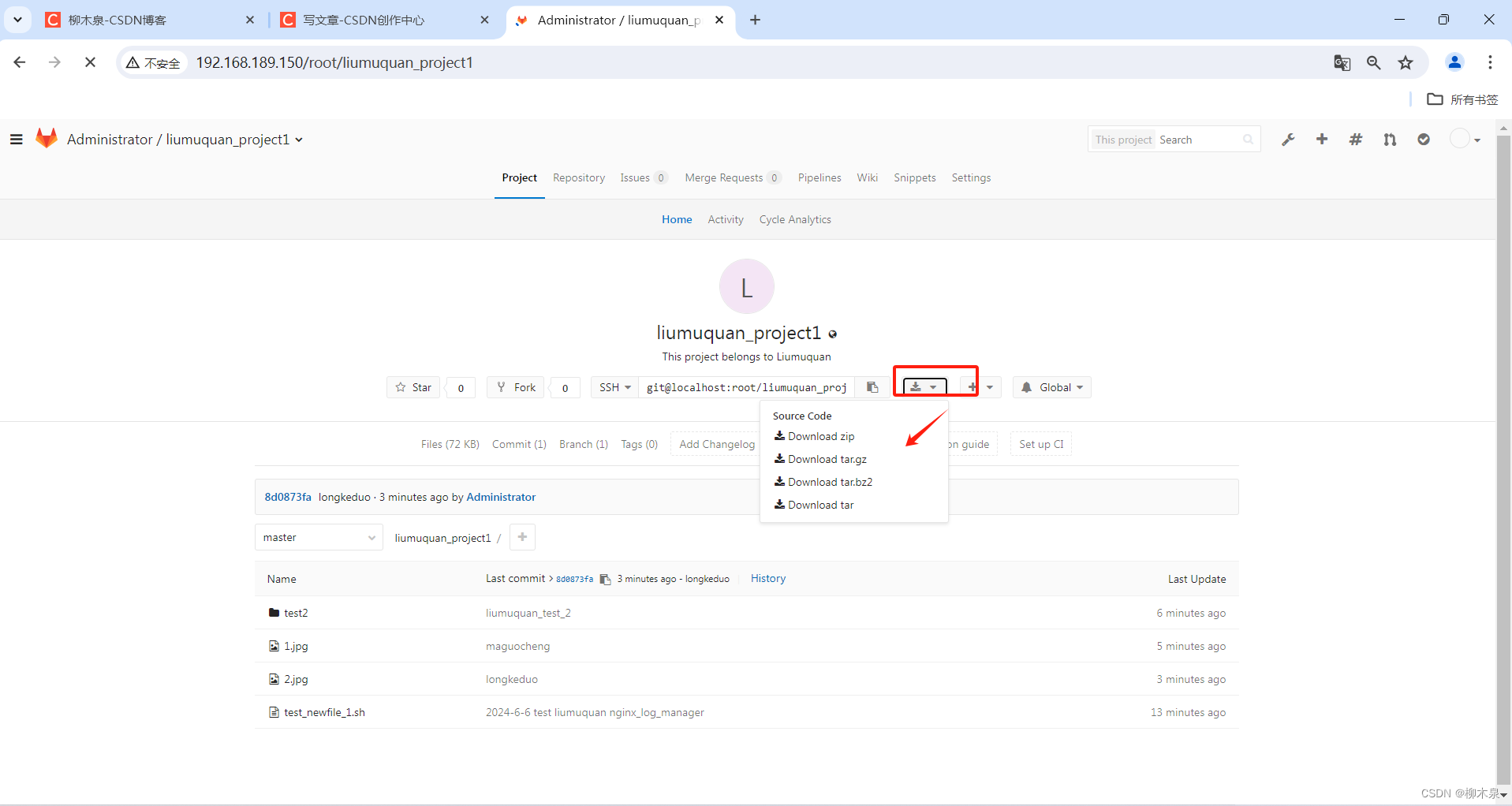Viewport: 1512px width, 806px height.
Task: Star the project
Action: [414, 387]
